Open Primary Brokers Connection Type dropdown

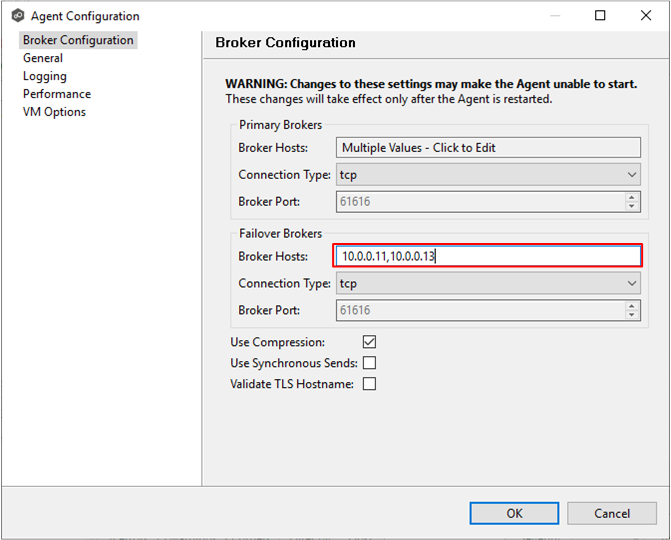pos(488,175)
